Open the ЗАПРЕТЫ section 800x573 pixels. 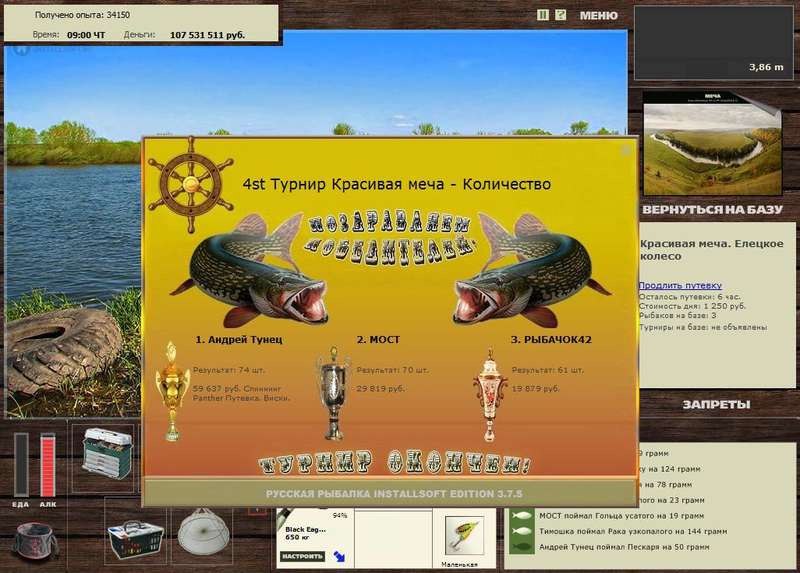tap(716, 405)
